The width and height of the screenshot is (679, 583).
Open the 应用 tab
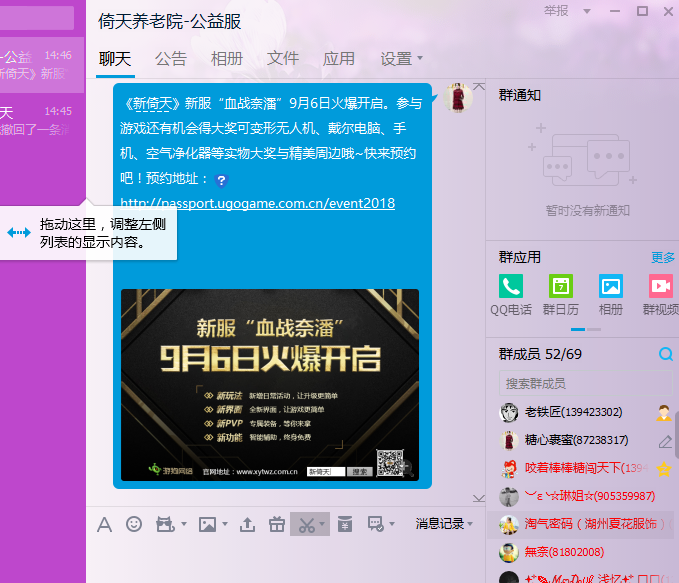click(x=339, y=59)
